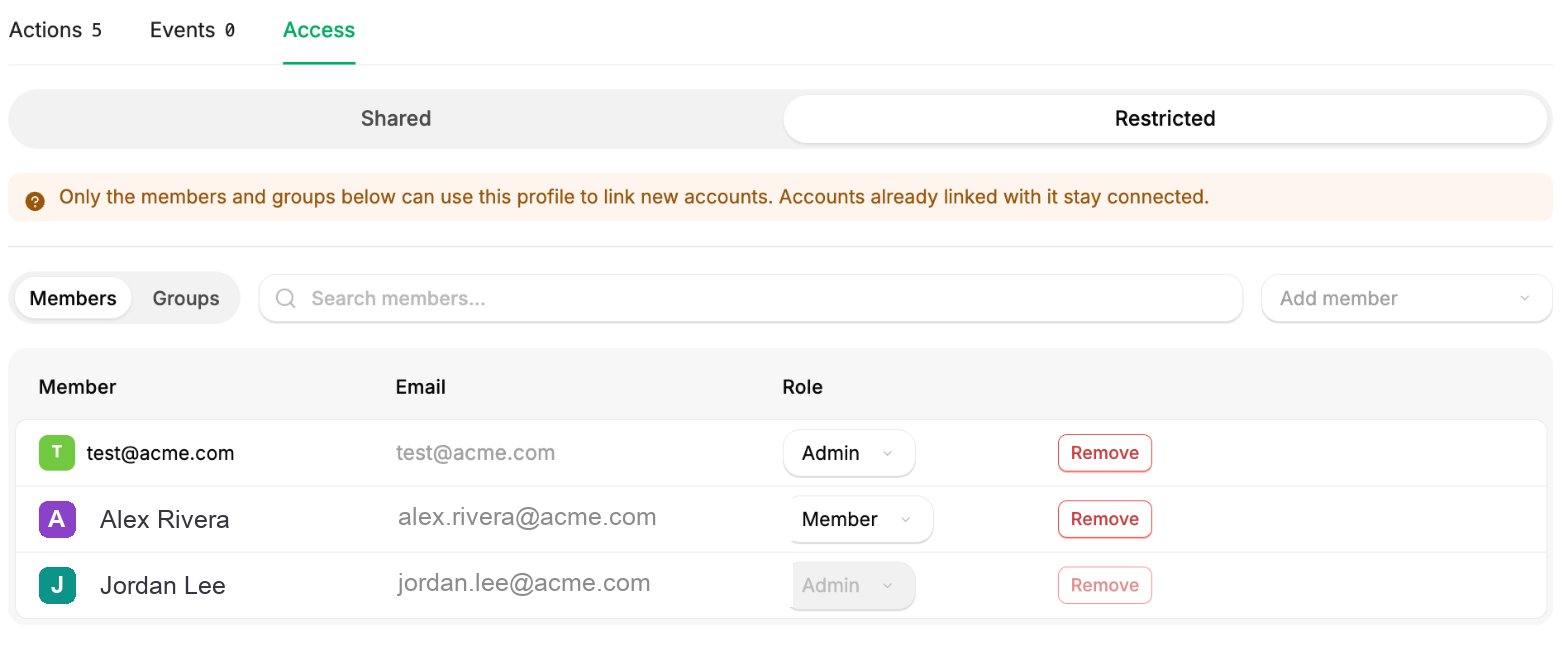Viewport: 1568px width, 646px height.
Task: Click the restricted access notice text
Action: [x=634, y=197]
